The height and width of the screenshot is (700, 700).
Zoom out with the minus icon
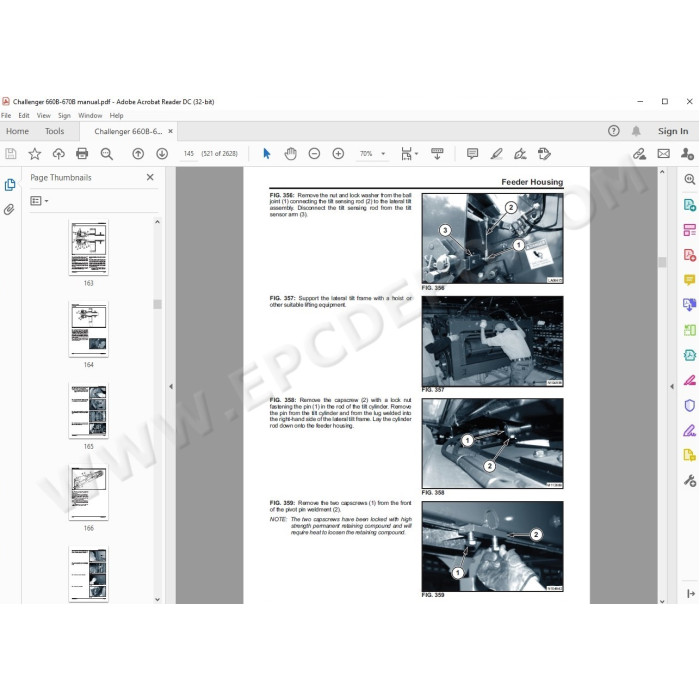(314, 153)
